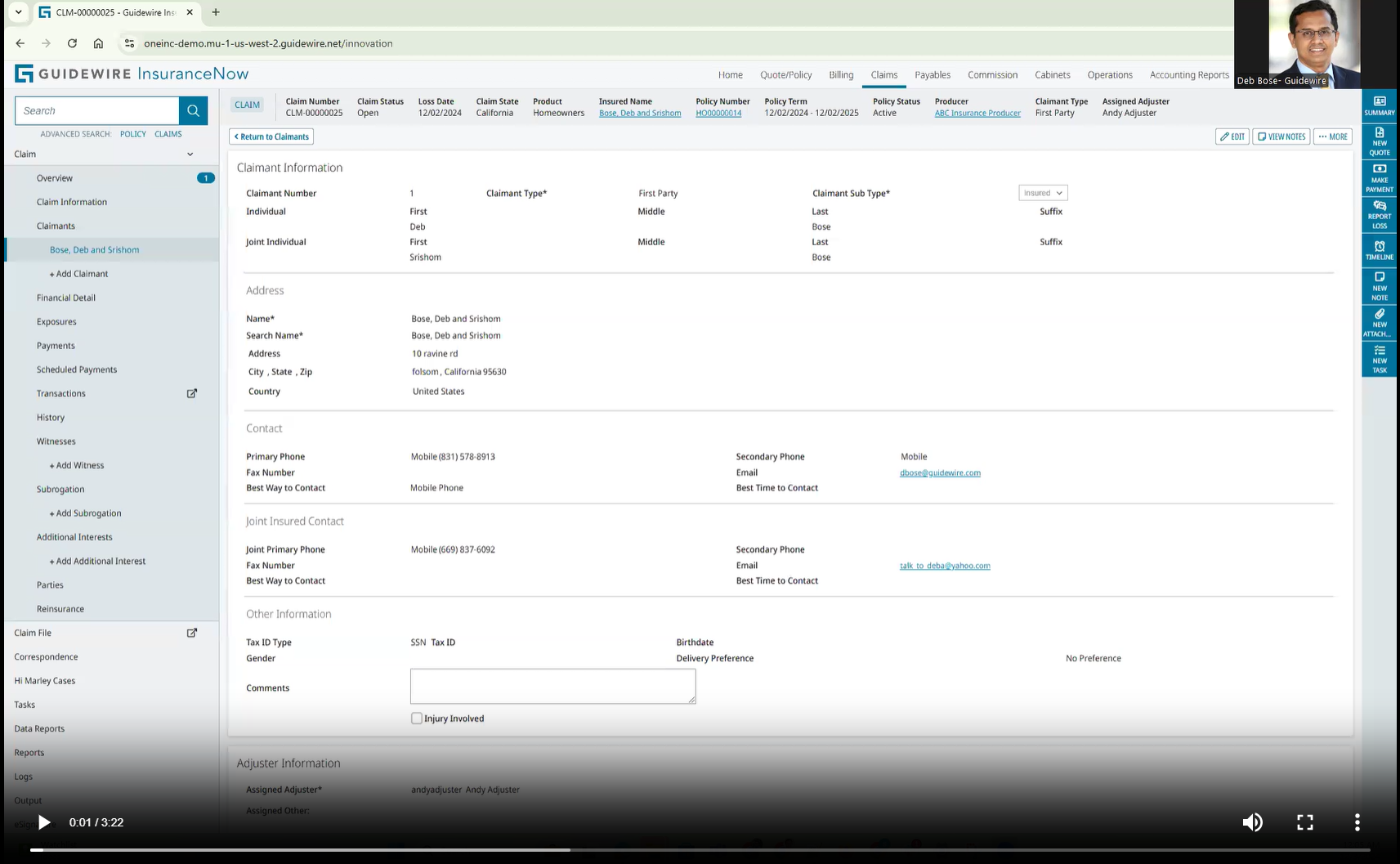The height and width of the screenshot is (864, 1400).
Task: Open site information icon in address bar
Action: click(x=129, y=43)
